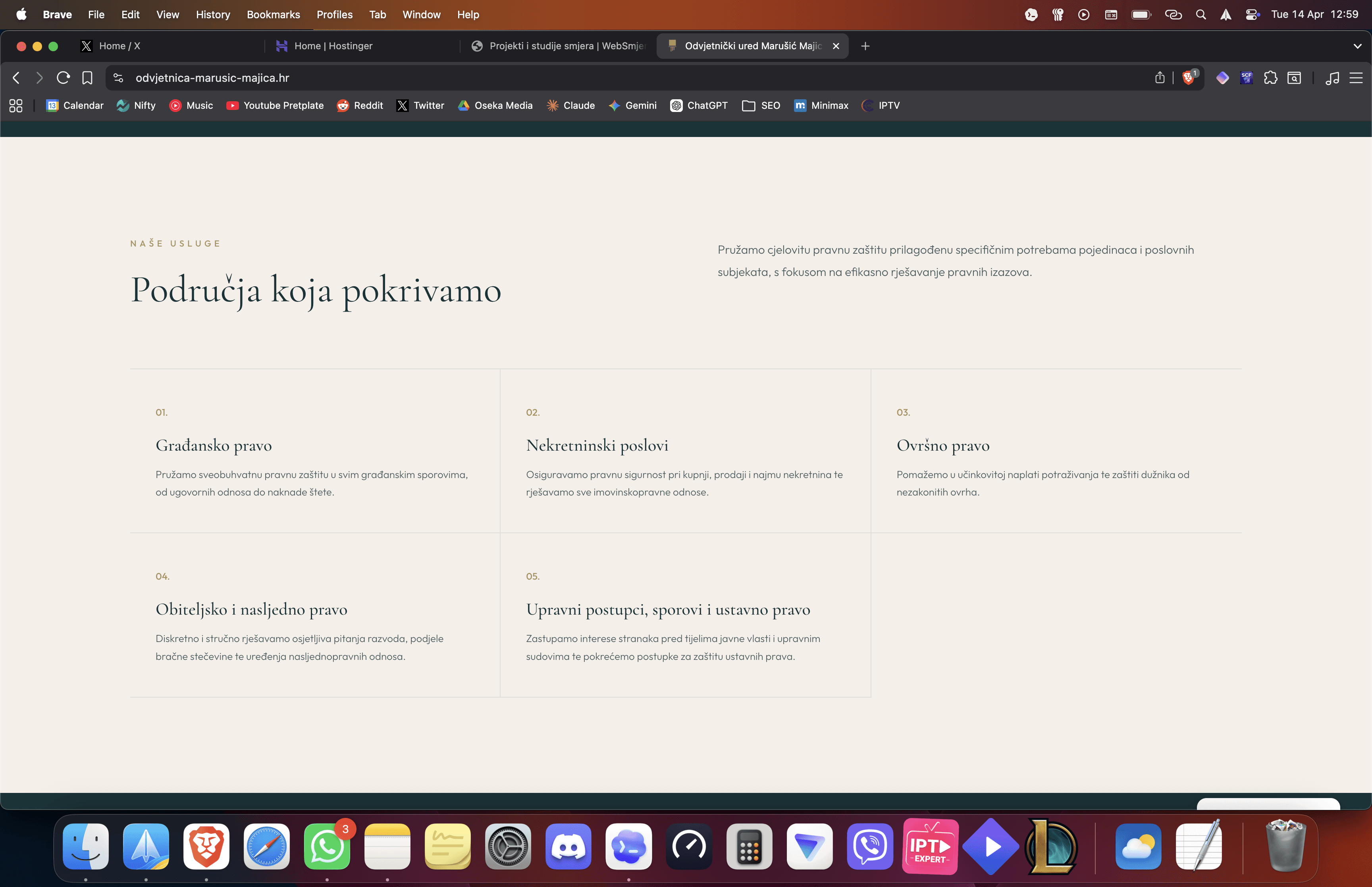This screenshot has width=1372, height=887.
Task: Open the browser extensions puzzle icon
Action: point(1270,78)
